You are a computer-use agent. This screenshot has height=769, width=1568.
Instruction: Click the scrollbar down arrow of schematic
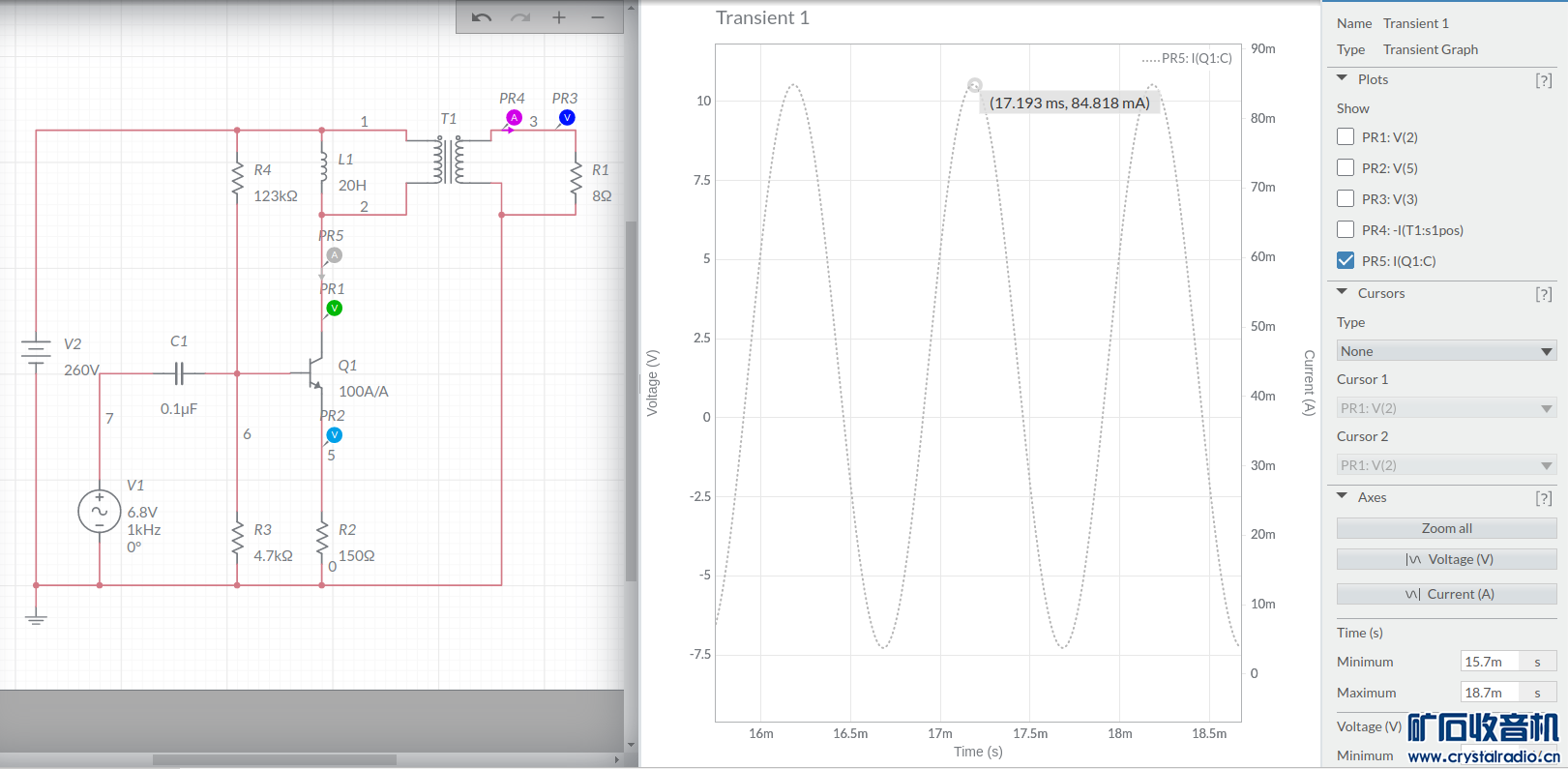tap(632, 745)
